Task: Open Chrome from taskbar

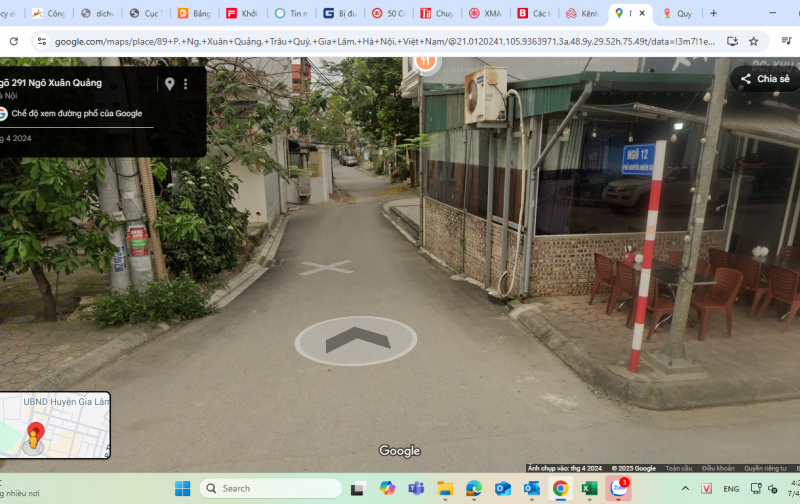Action: 560,488
